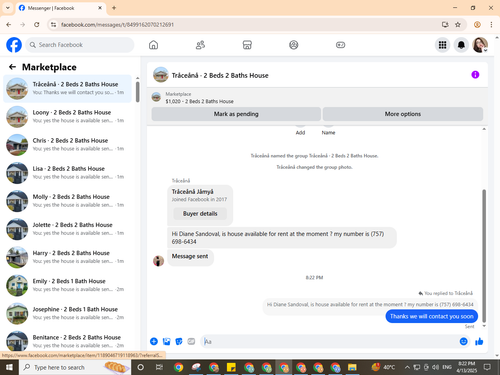The image size is (500, 375).
Task: Open Task View on the taskbar
Action: pyautogui.click(x=159, y=367)
